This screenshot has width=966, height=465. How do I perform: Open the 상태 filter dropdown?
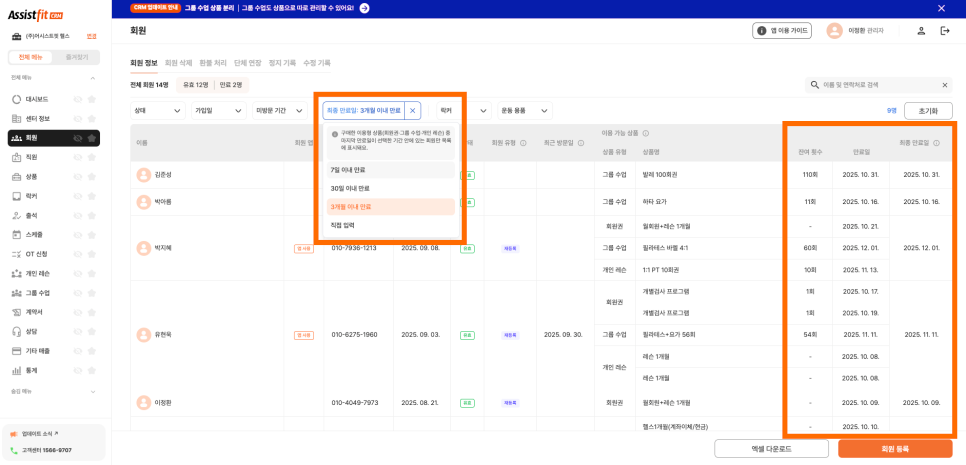point(158,110)
